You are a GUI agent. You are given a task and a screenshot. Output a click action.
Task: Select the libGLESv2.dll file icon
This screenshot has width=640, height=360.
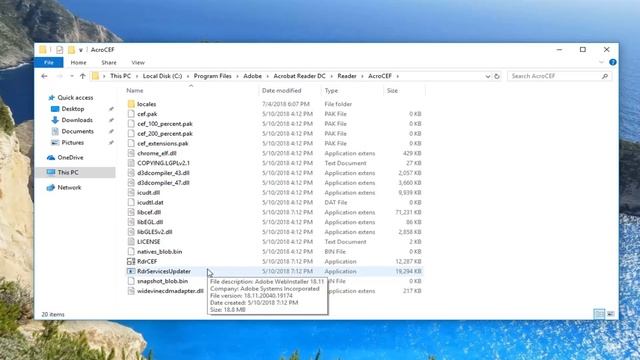(131, 232)
